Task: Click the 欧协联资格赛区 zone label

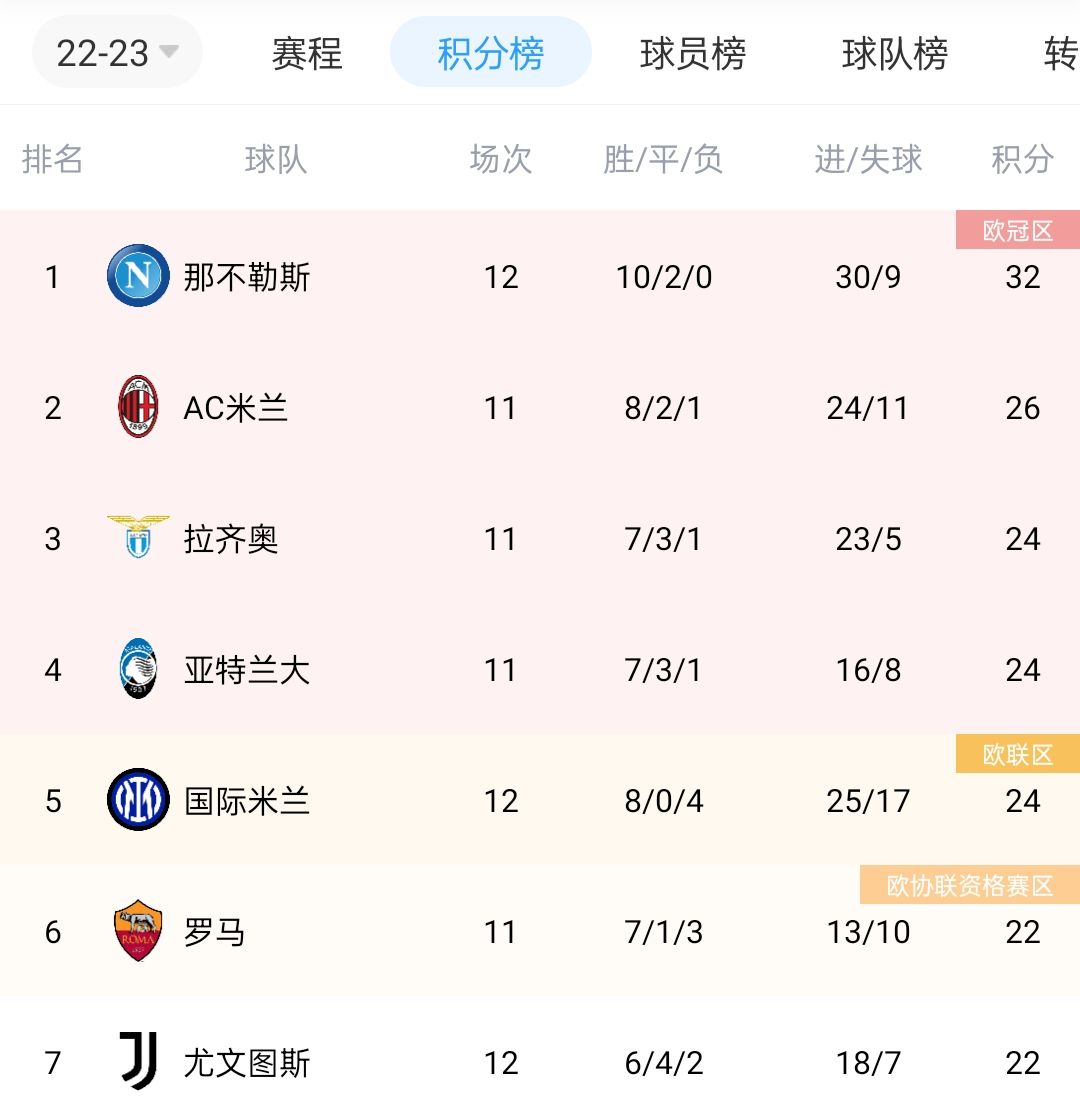Action: 968,883
